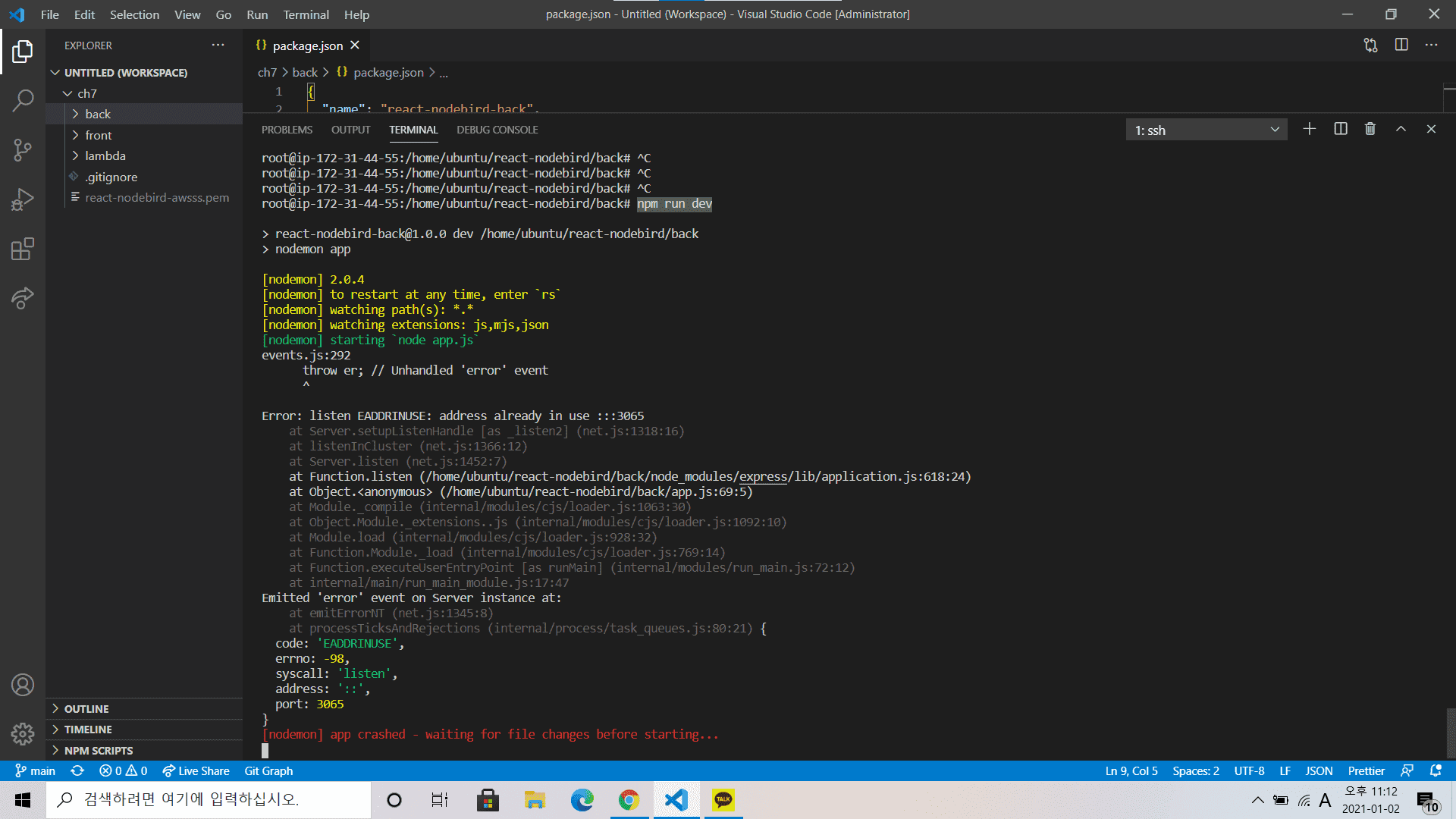Create a new terminal with plus icon
Image resolution: width=1456 pixels, height=819 pixels.
1309,129
